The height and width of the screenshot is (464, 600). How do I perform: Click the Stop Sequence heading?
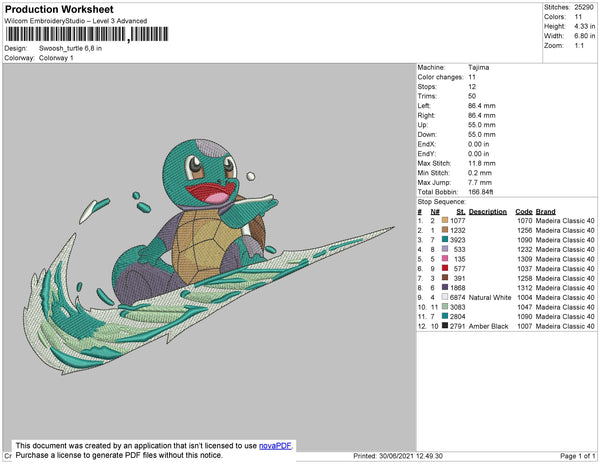click(442, 202)
